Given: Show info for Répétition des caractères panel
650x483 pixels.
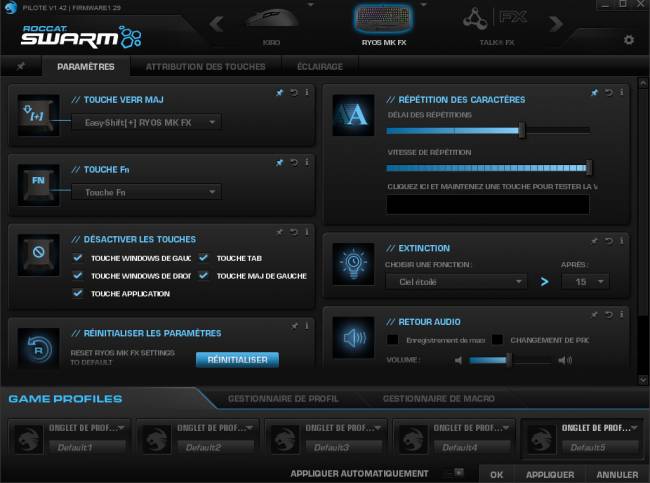Looking at the screenshot, I should tap(621, 92).
